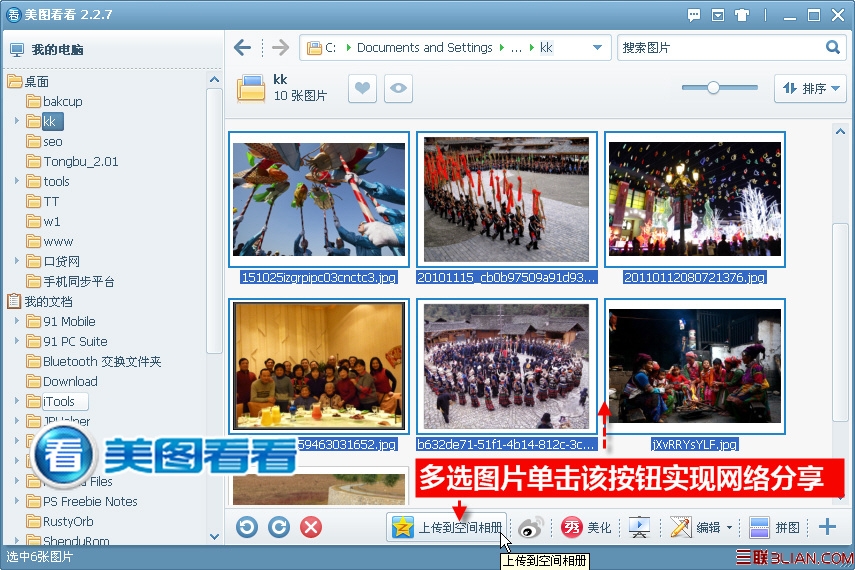855x570 pixels.
Task: Select the RustyOrb folder
Action: [60, 521]
